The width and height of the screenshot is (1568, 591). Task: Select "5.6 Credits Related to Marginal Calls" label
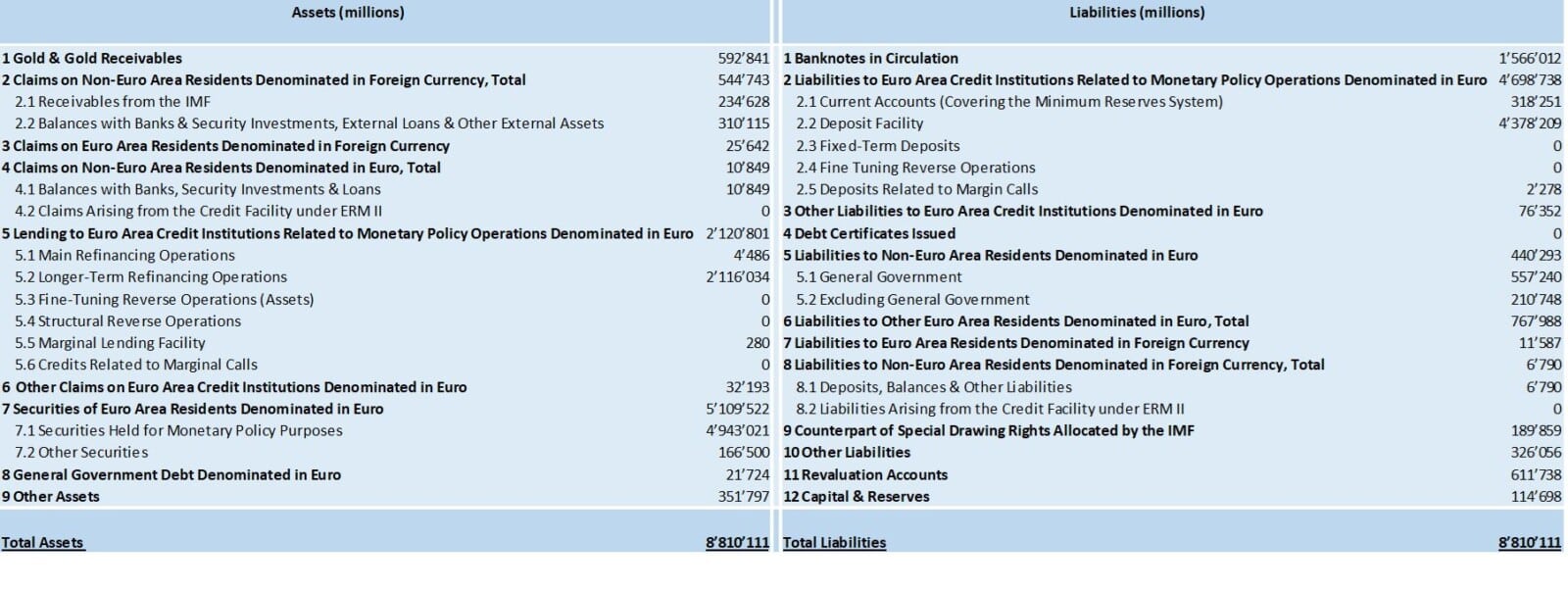tap(136, 365)
